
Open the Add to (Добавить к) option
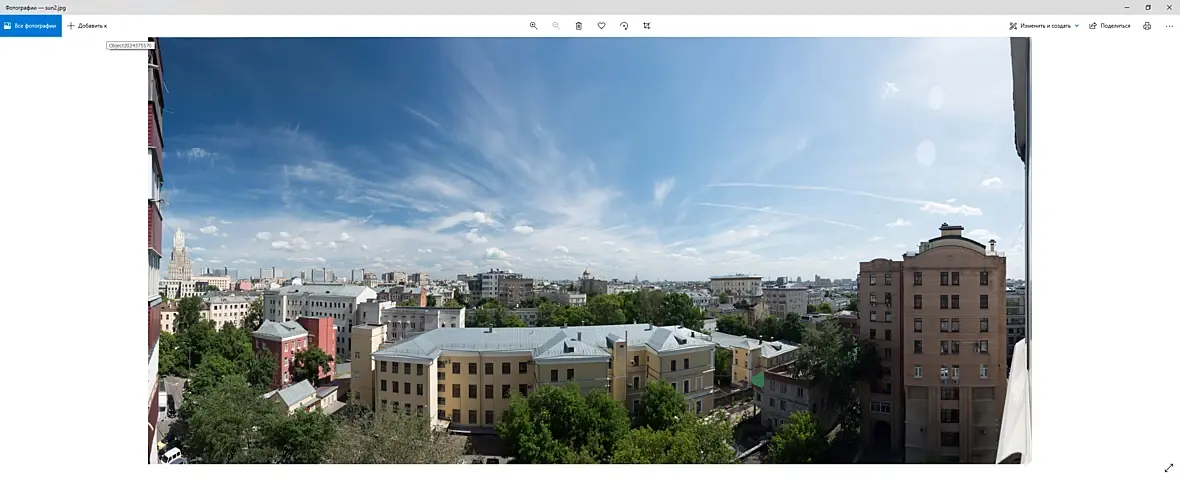point(87,26)
